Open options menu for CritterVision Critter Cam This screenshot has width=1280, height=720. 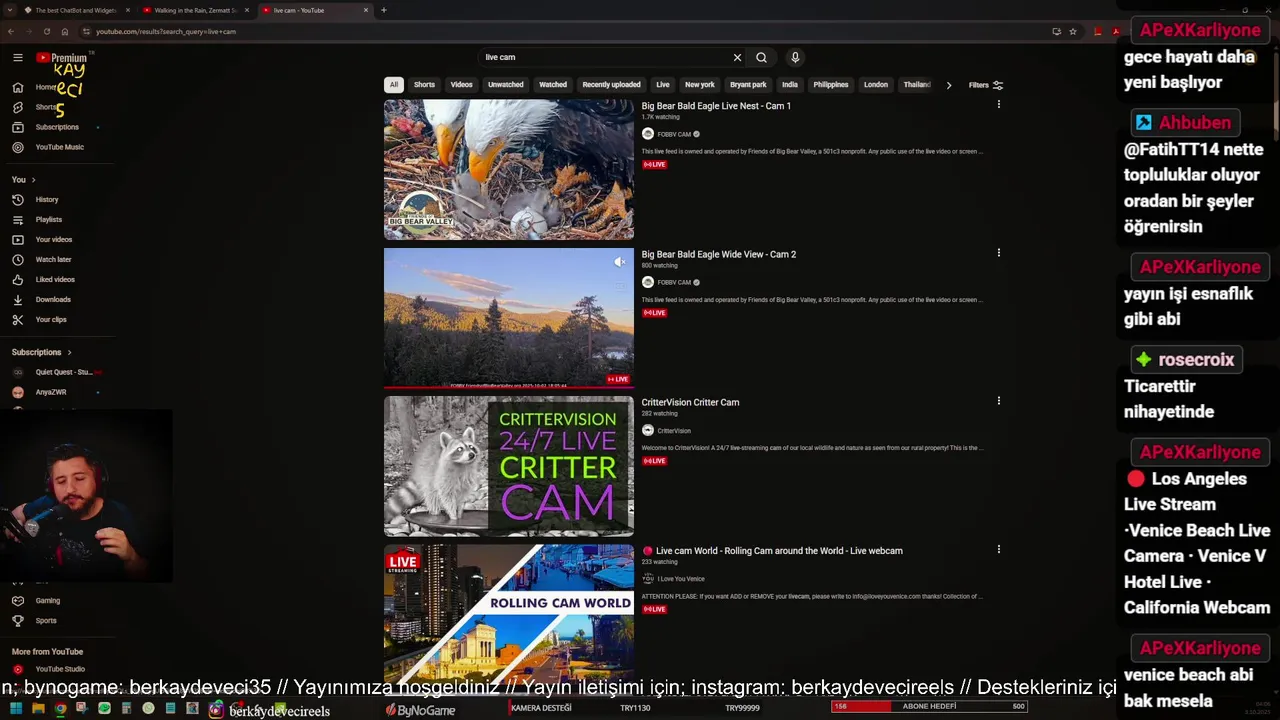[x=998, y=400]
